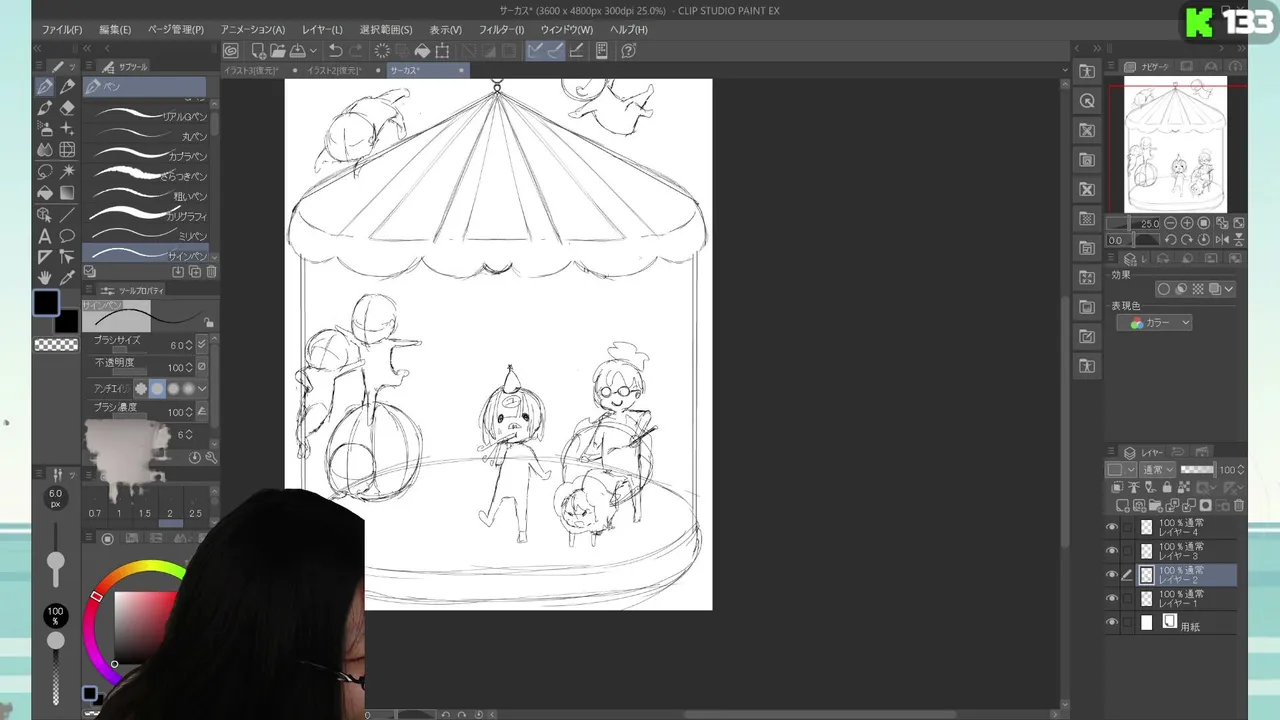This screenshot has height=720, width=1280.
Task: Open CLIP STUDIO support help icon
Action: point(629,51)
